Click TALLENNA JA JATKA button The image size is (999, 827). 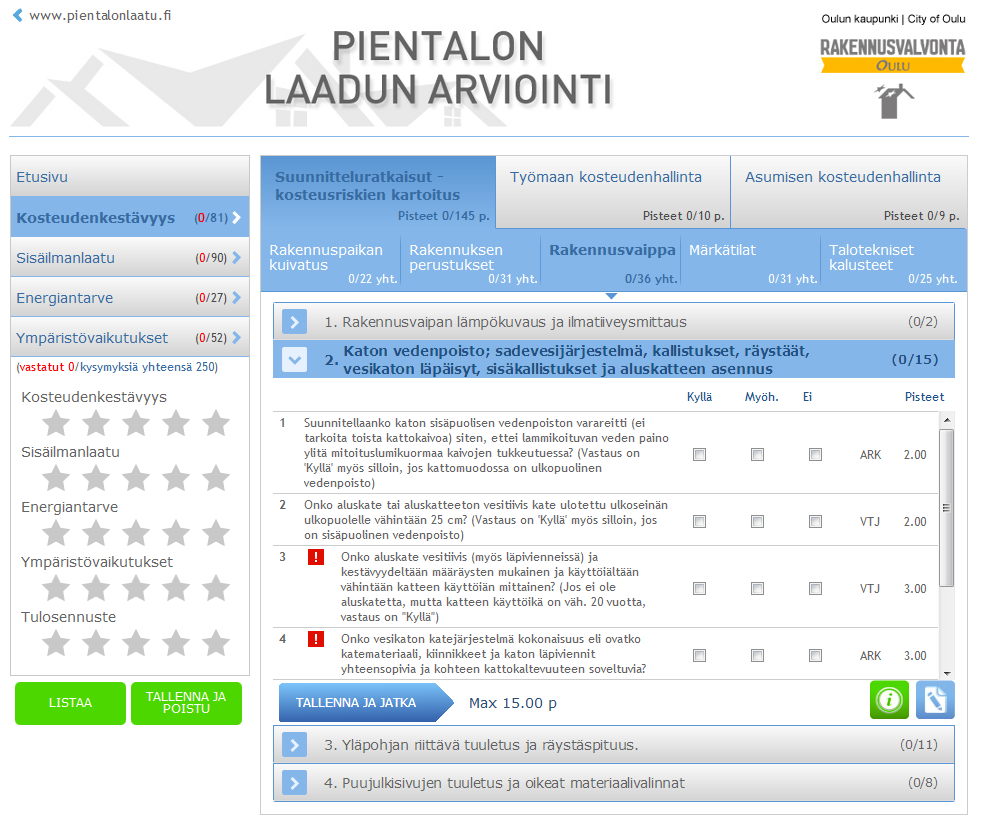click(366, 703)
